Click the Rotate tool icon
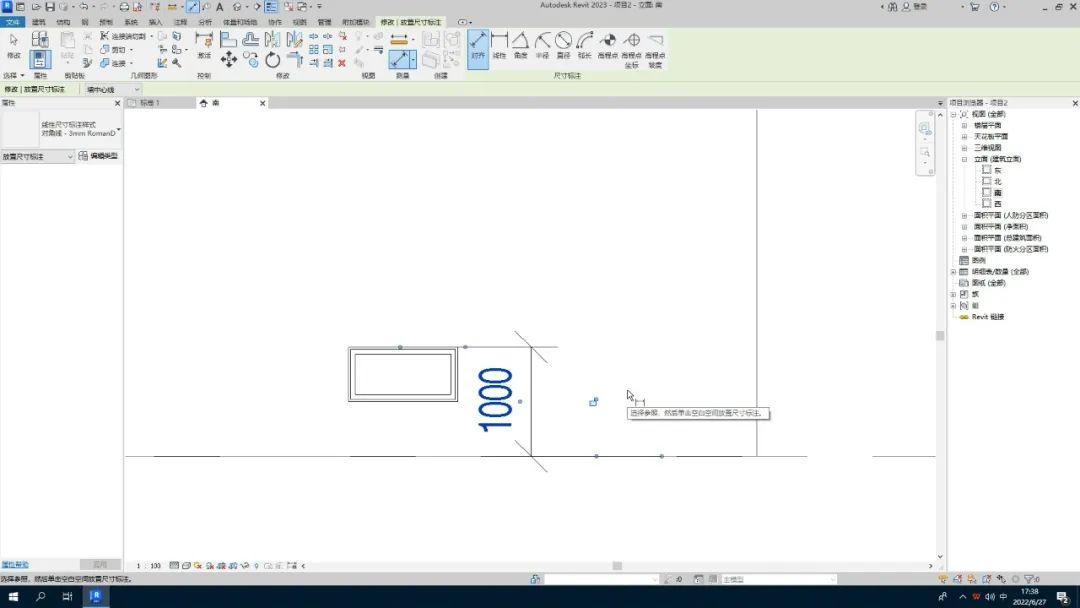 [273, 60]
